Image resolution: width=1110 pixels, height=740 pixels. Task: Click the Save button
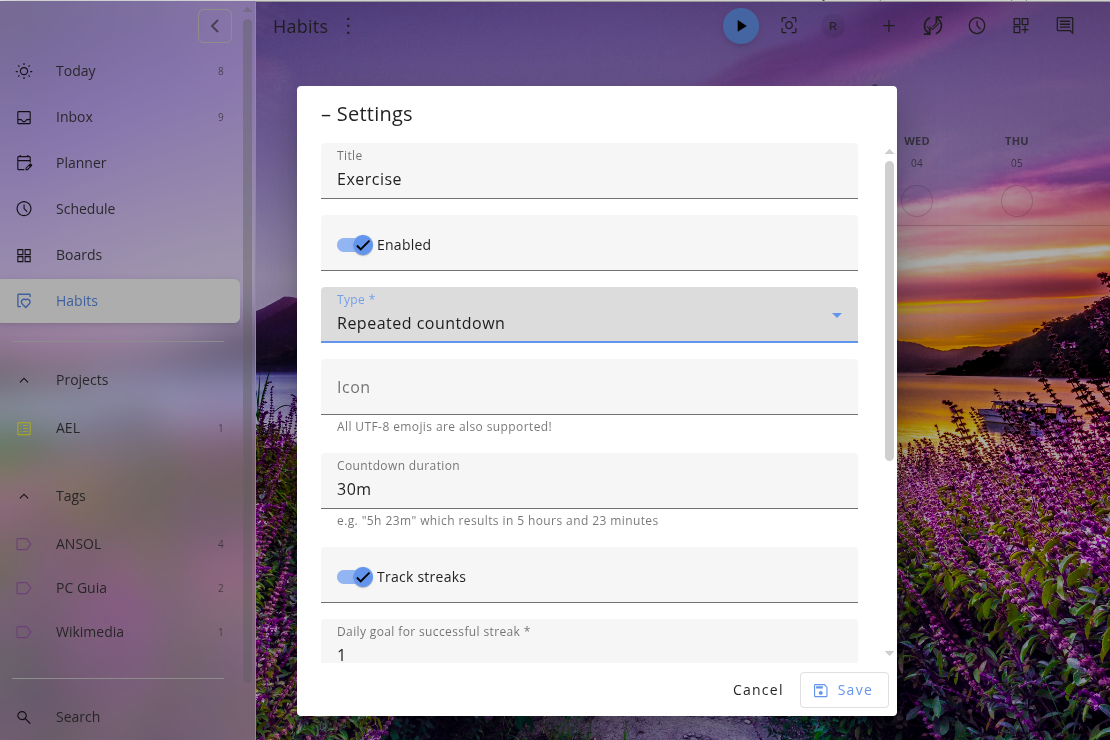click(x=843, y=690)
